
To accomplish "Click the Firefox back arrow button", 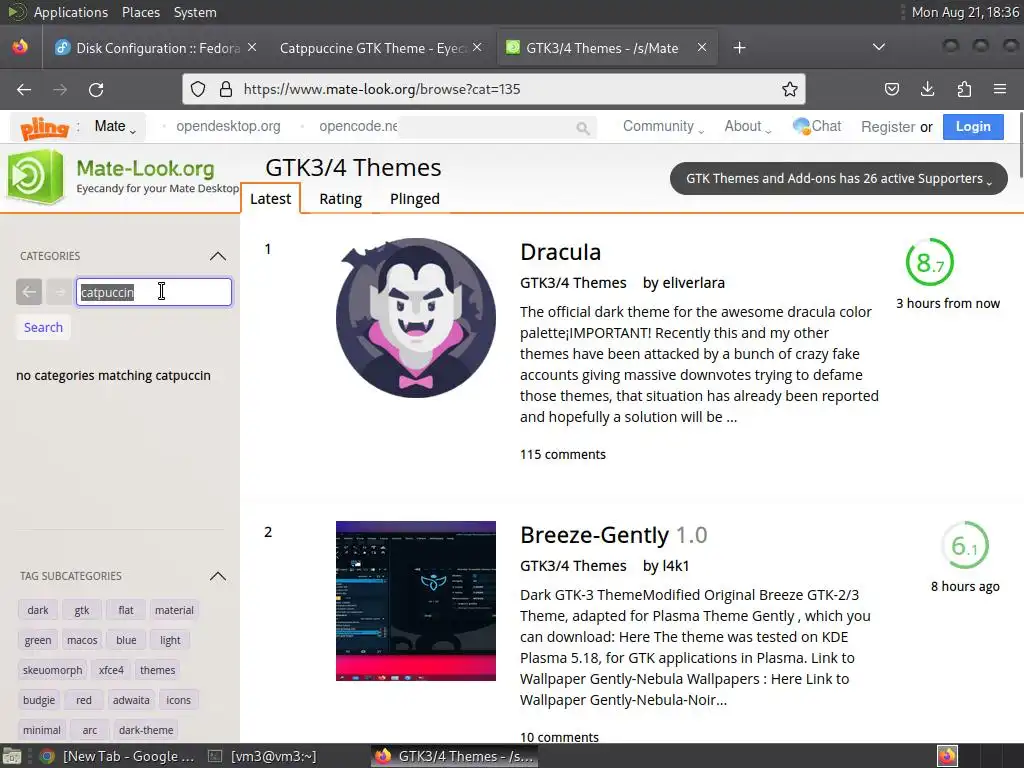I will pyautogui.click(x=24, y=89).
